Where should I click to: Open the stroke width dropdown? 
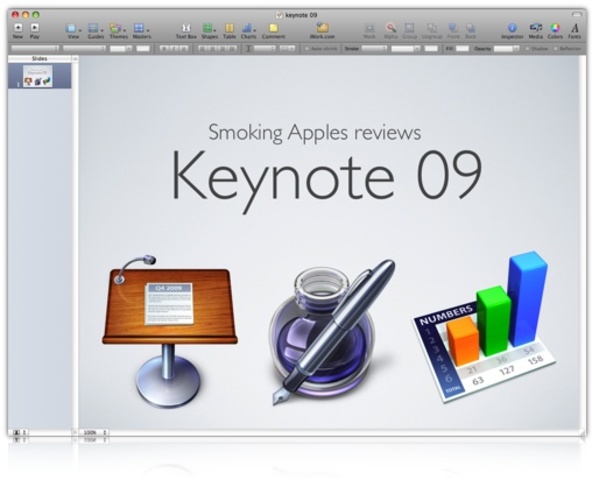pyautogui.click(x=405, y=48)
